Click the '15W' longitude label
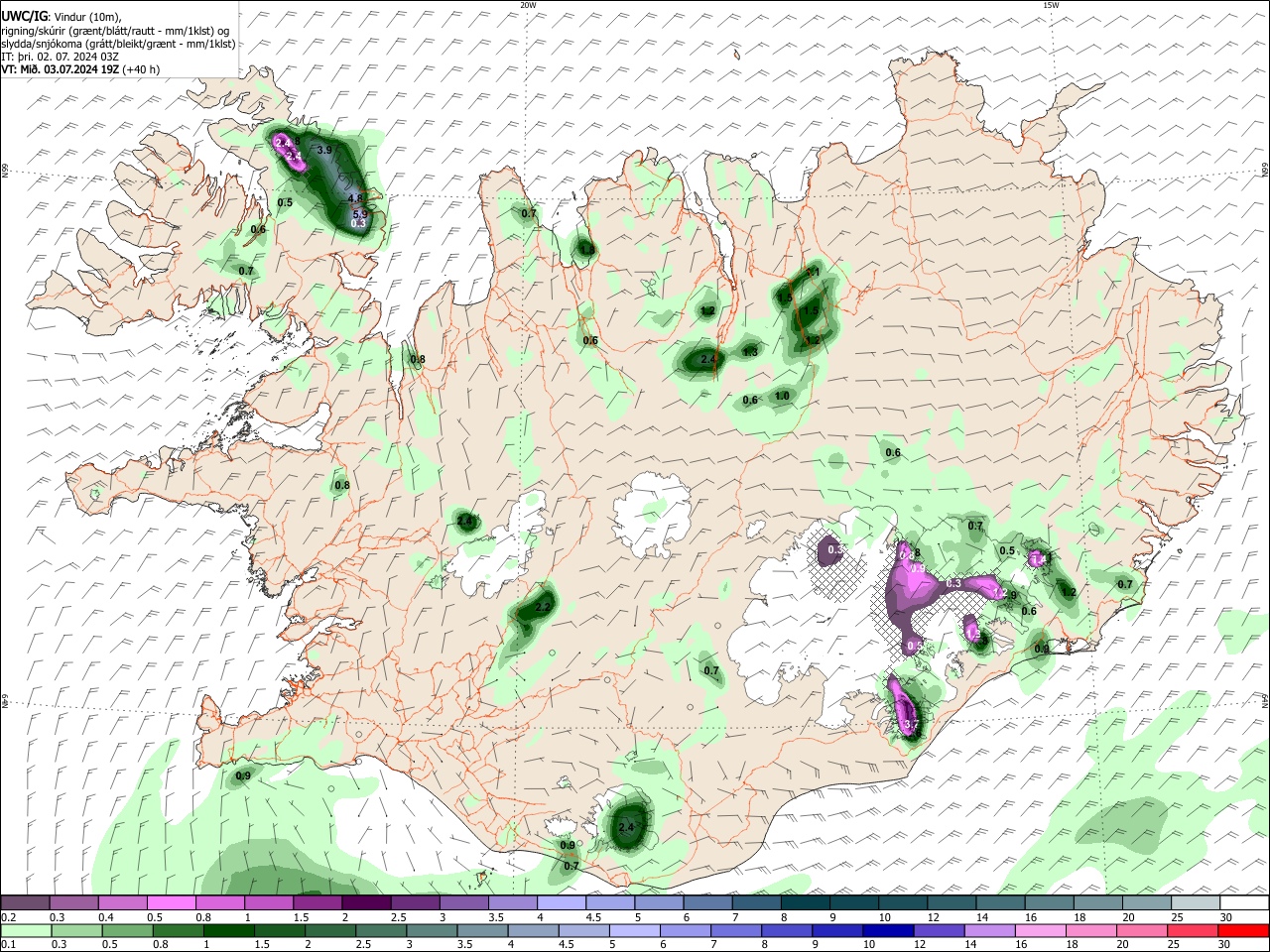 (1051, 5)
